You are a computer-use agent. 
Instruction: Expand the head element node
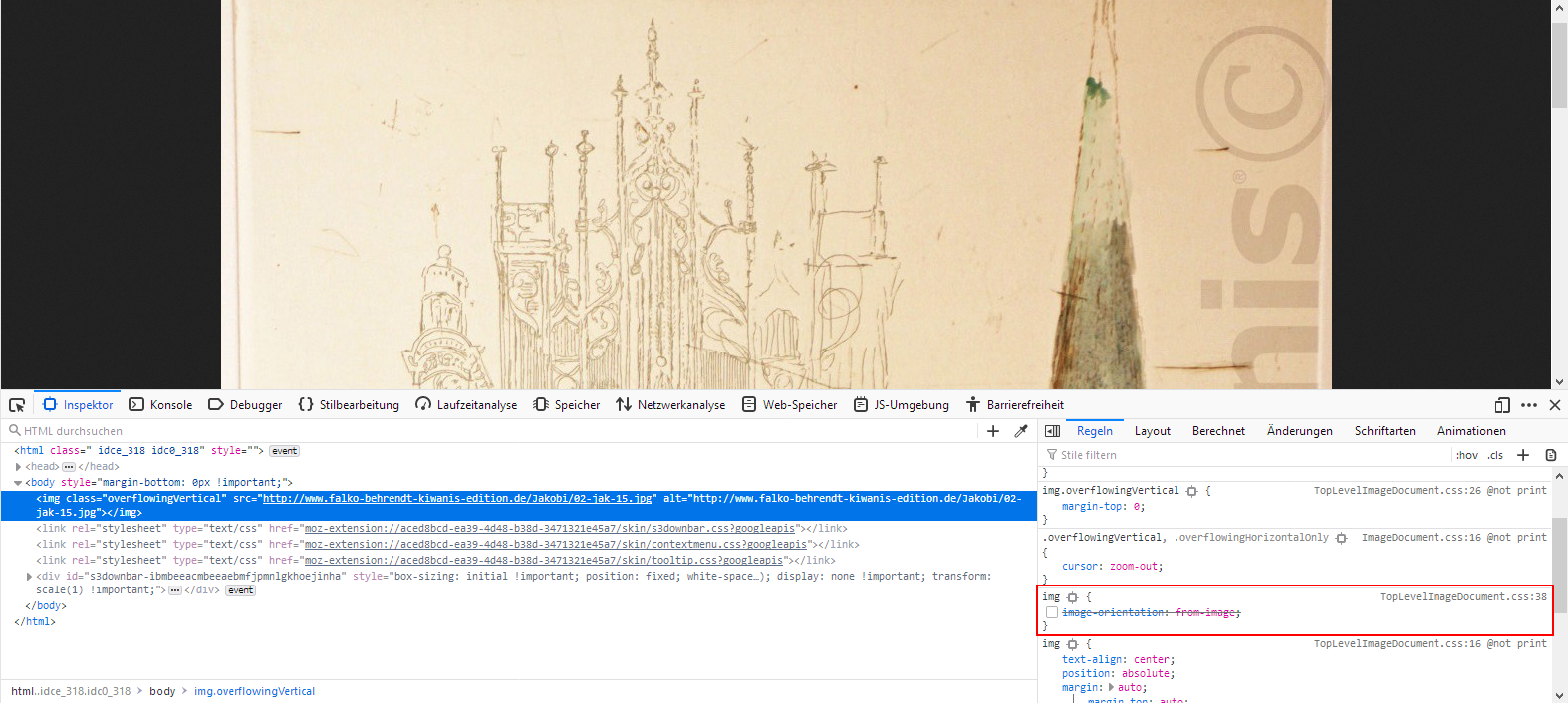pyautogui.click(x=18, y=466)
